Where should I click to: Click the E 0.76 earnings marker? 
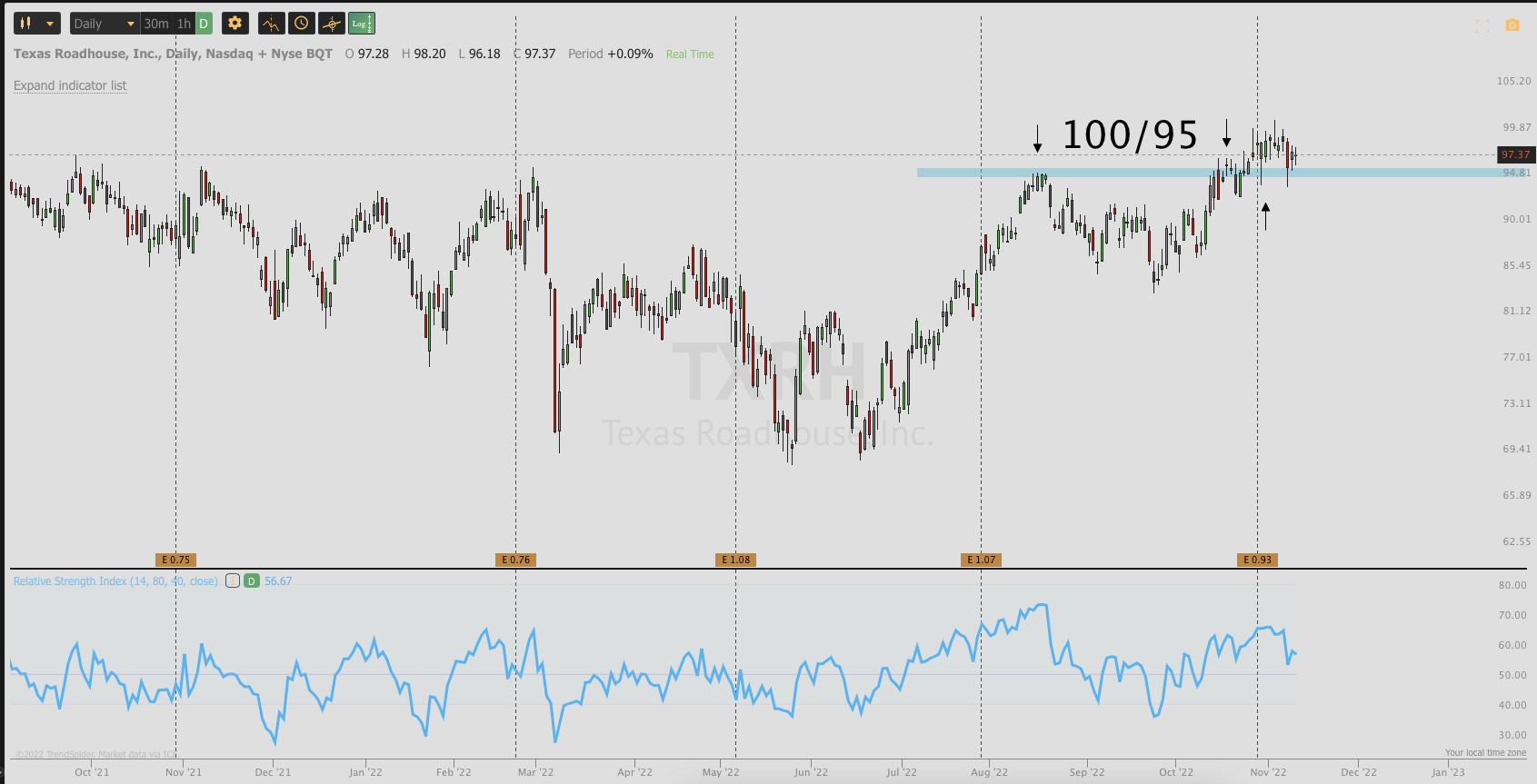point(515,560)
